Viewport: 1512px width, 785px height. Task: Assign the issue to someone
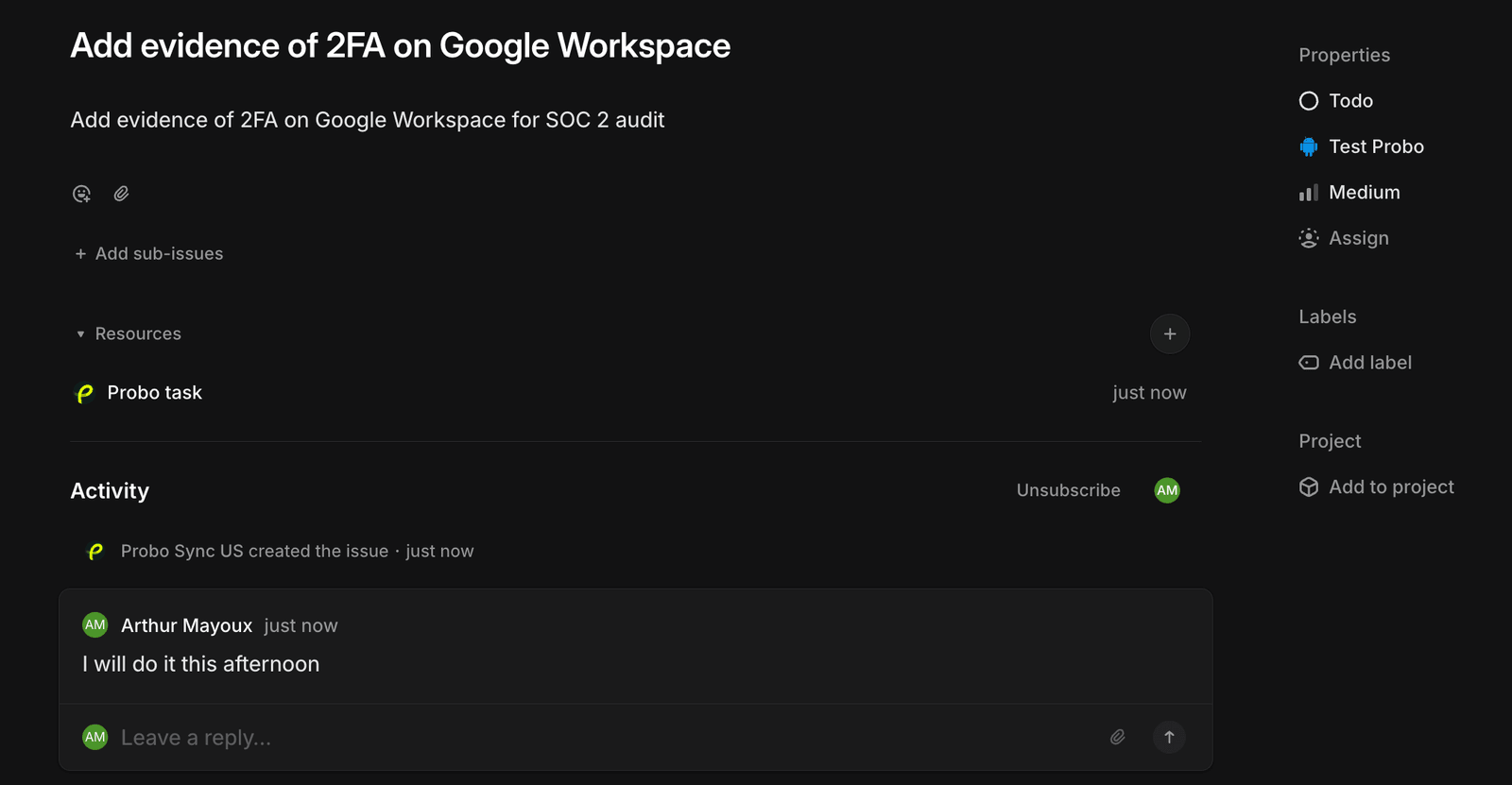coord(1344,238)
